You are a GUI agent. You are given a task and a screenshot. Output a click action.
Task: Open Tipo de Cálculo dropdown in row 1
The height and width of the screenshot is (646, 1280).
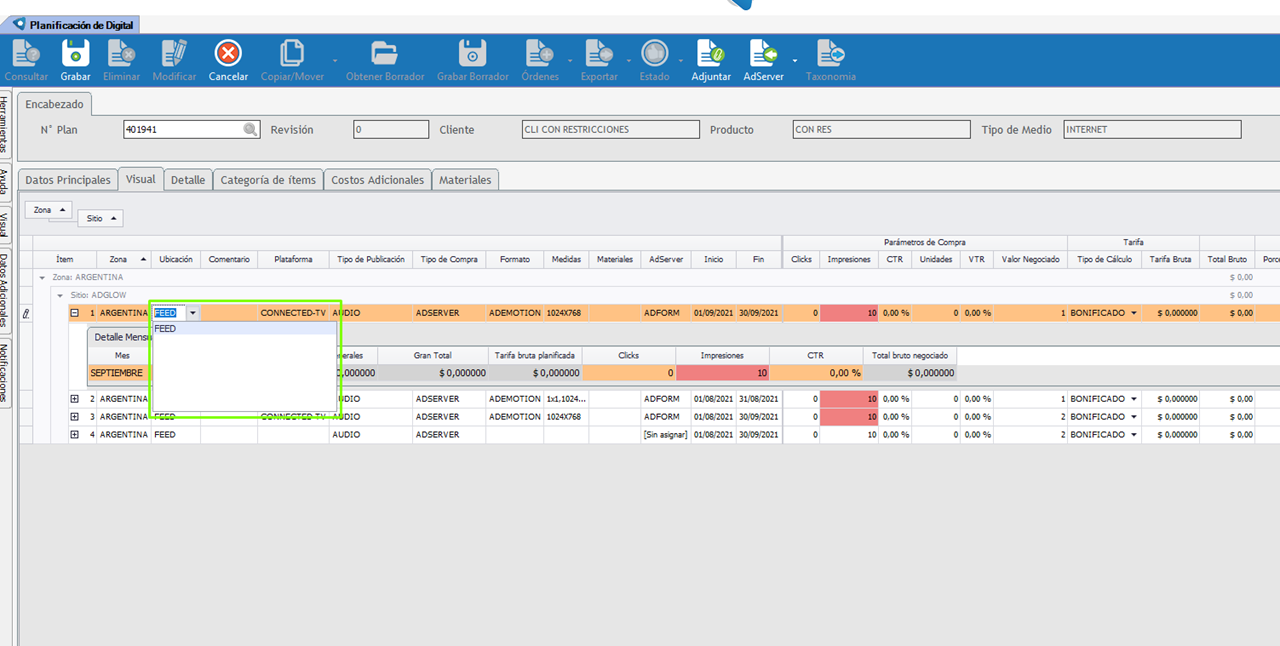pyautogui.click(x=1134, y=313)
